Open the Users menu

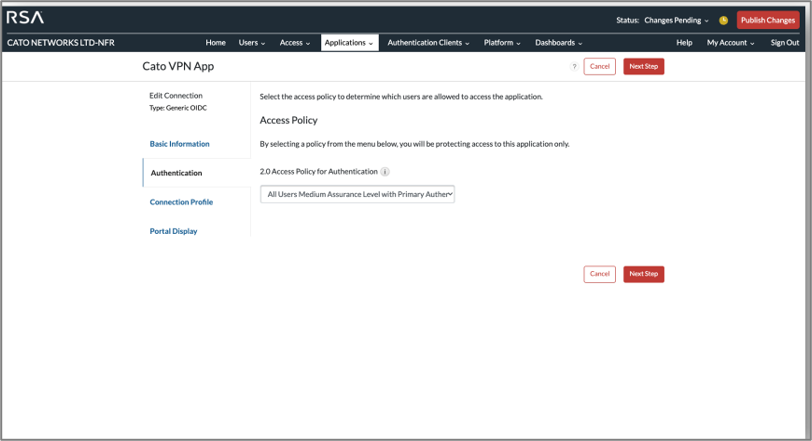point(252,42)
